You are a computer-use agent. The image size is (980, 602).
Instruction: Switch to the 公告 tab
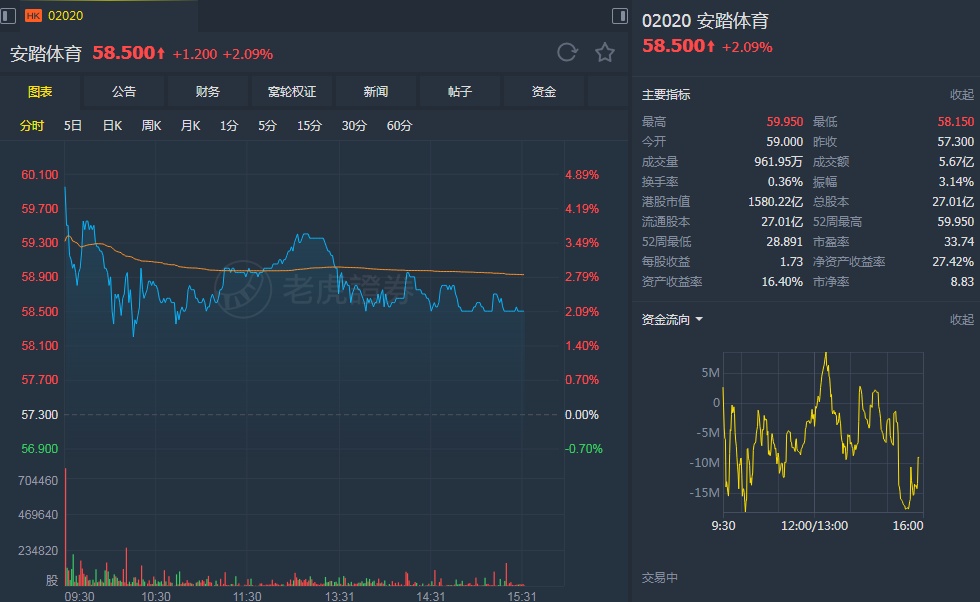pos(124,92)
